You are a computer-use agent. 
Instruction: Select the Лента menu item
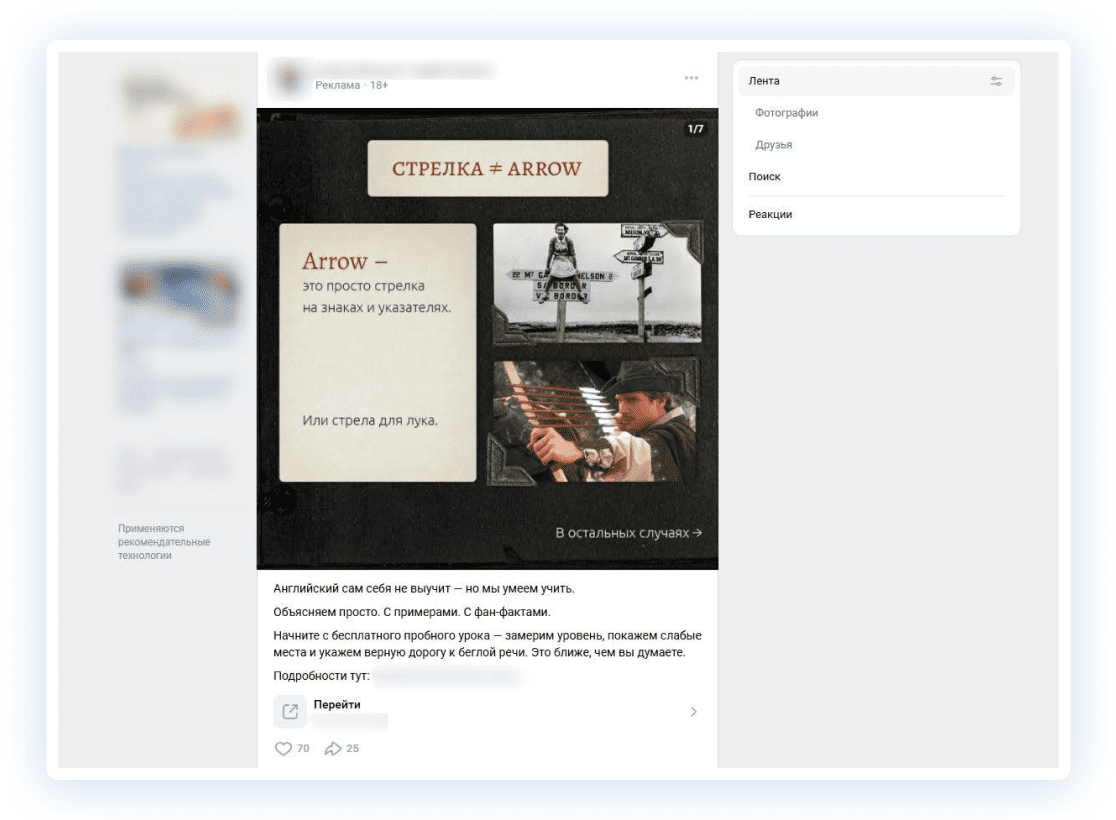click(x=764, y=81)
